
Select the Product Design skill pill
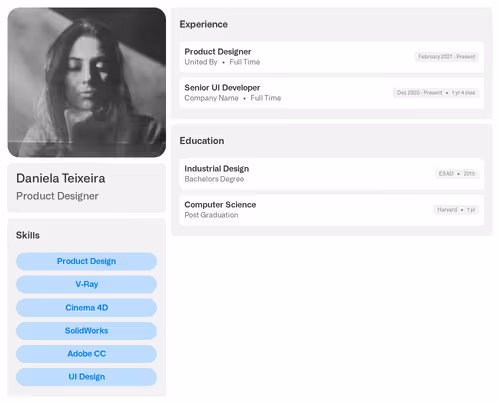click(x=86, y=261)
